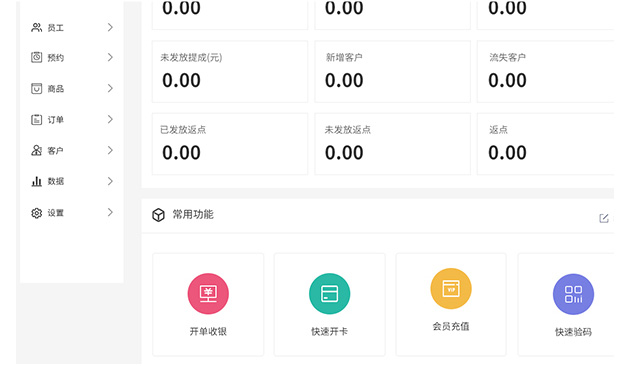Expand the 员工 menu chevron

[110, 27]
